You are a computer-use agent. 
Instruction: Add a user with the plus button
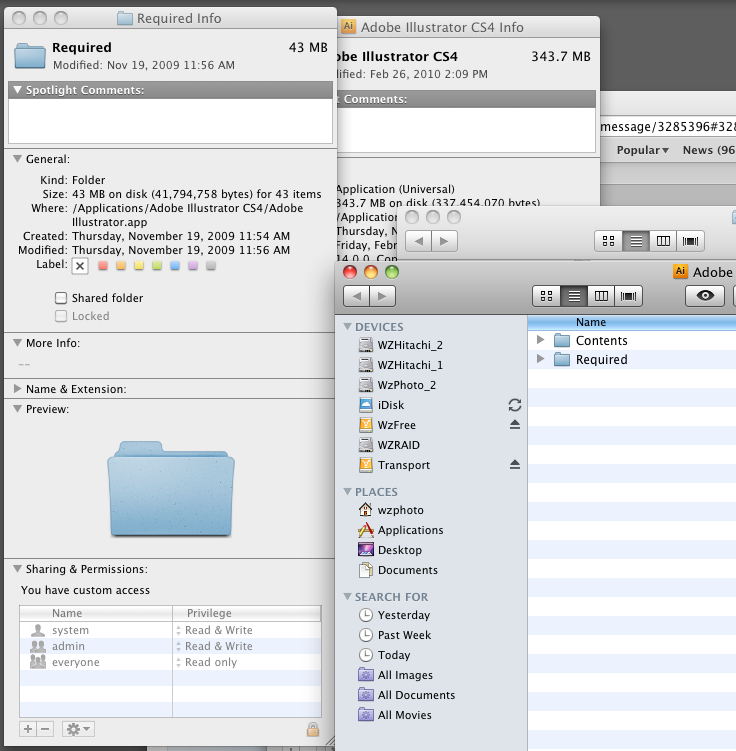pyautogui.click(x=28, y=729)
